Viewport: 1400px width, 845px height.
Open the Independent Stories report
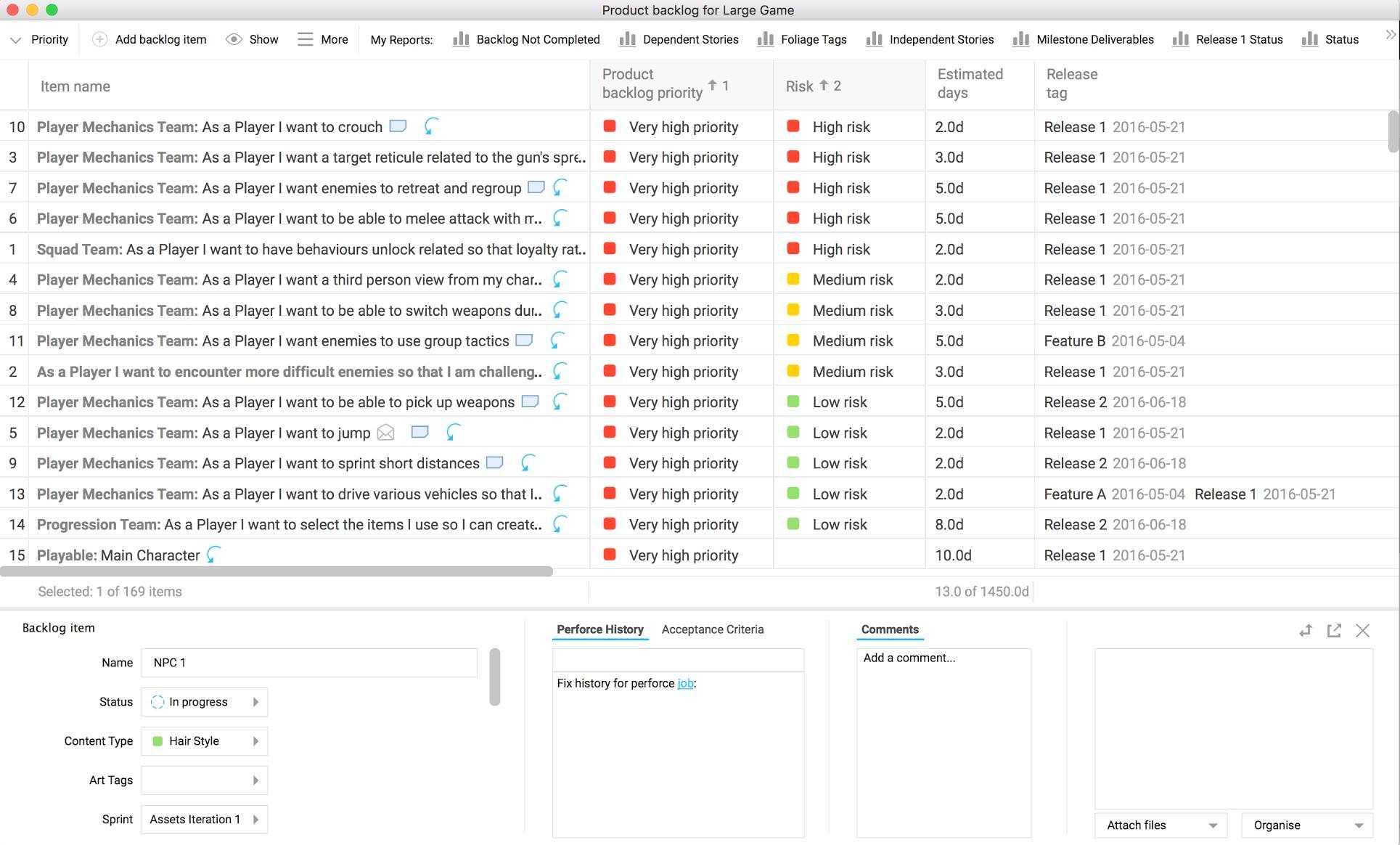click(x=941, y=38)
